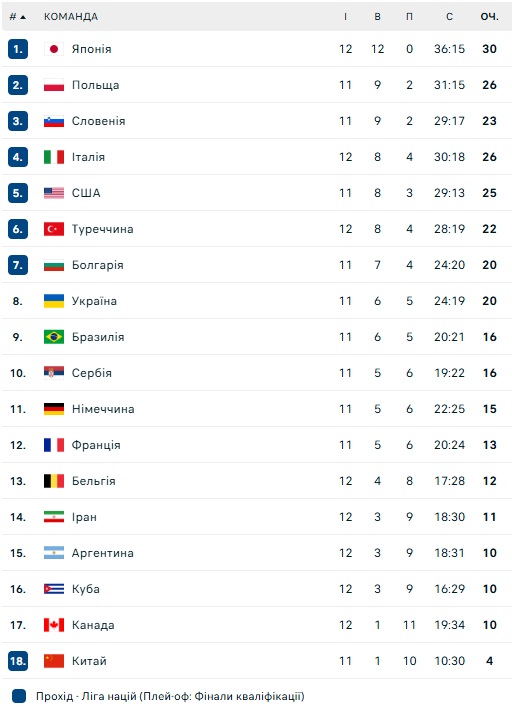This screenshot has height=707, width=512.
Task: Click the Poland flag icon
Action: point(54,85)
